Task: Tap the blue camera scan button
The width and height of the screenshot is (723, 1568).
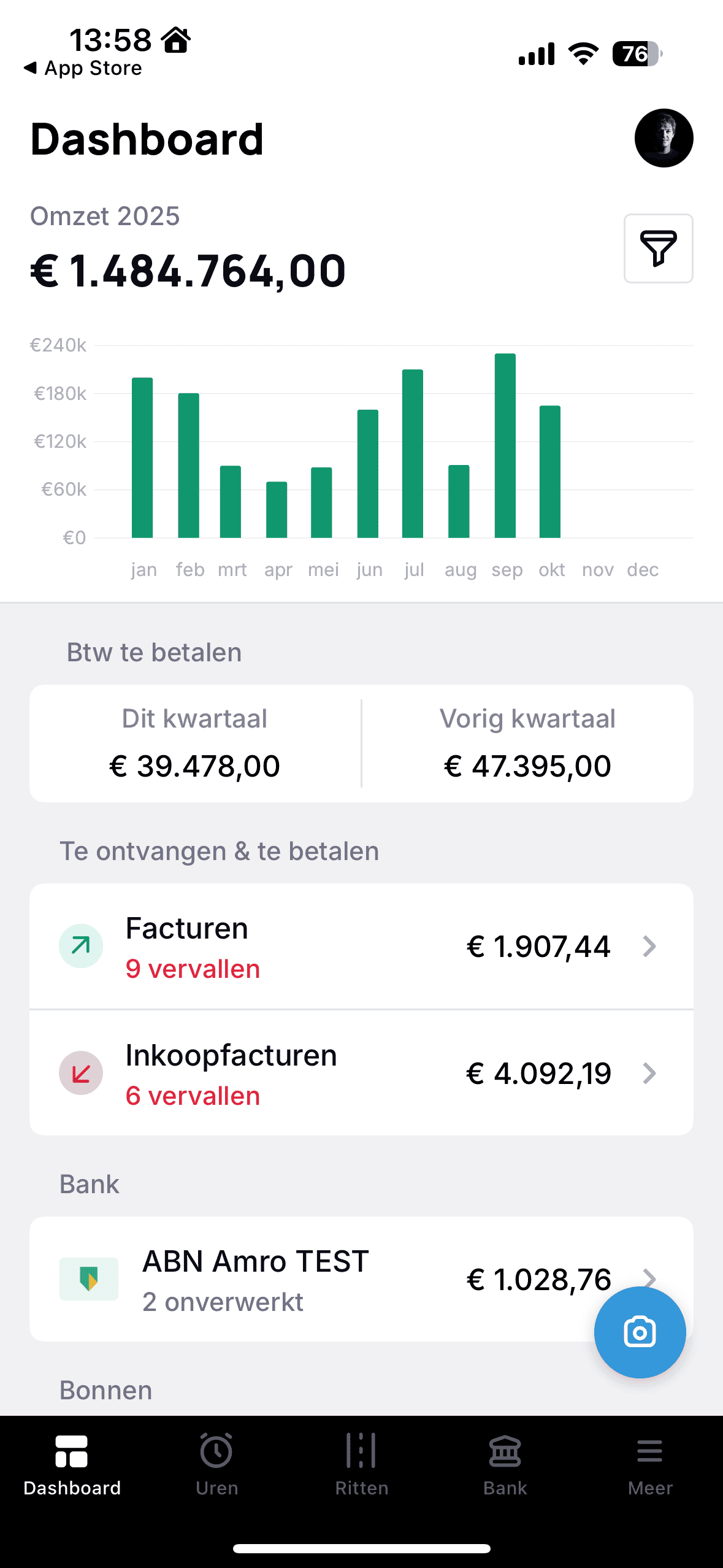Action: (640, 1332)
